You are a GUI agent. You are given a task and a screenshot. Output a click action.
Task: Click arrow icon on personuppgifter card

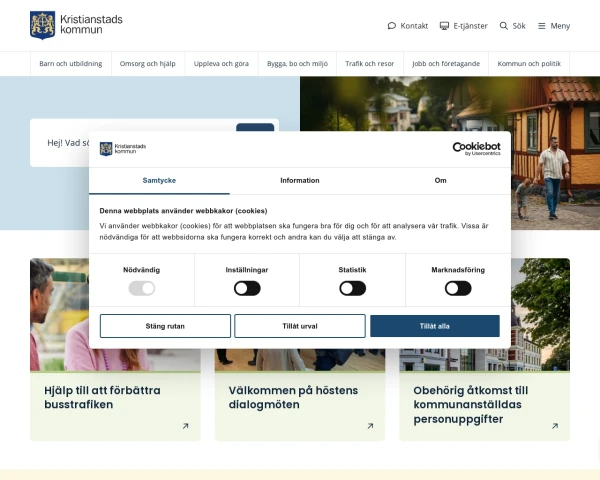555,426
